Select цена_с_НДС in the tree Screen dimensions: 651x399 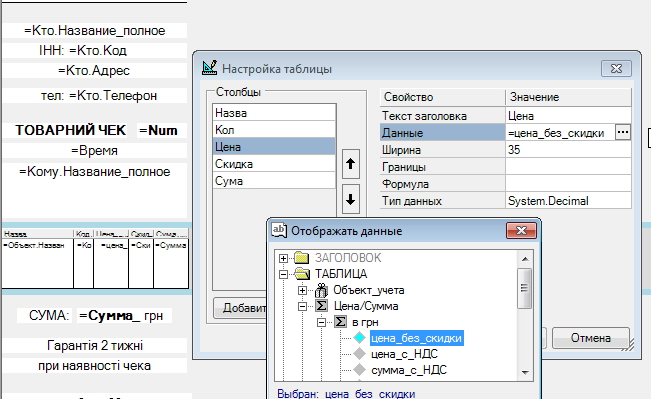[x=404, y=354]
